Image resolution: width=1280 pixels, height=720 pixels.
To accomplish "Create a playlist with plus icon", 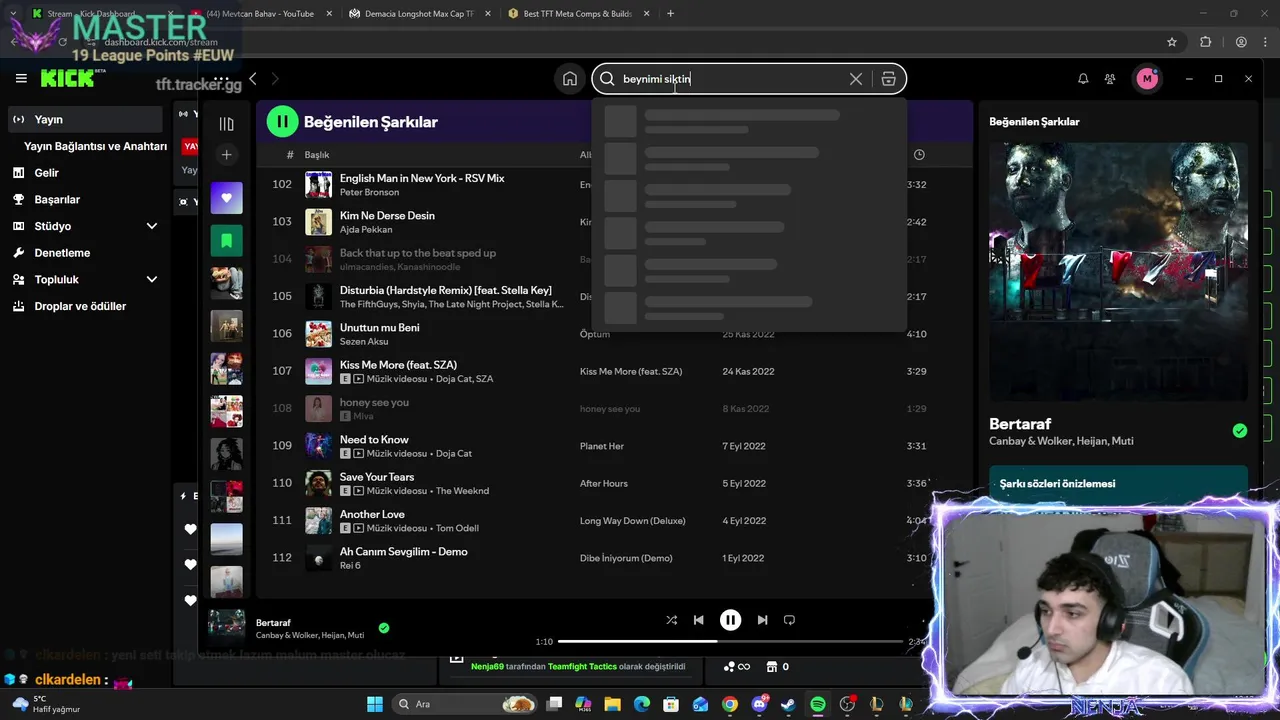I will click(x=226, y=155).
